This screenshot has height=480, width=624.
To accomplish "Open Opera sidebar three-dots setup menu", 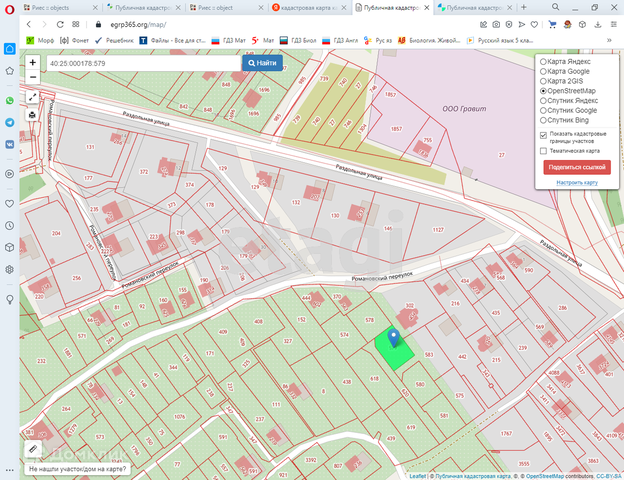I will coord(9,468).
